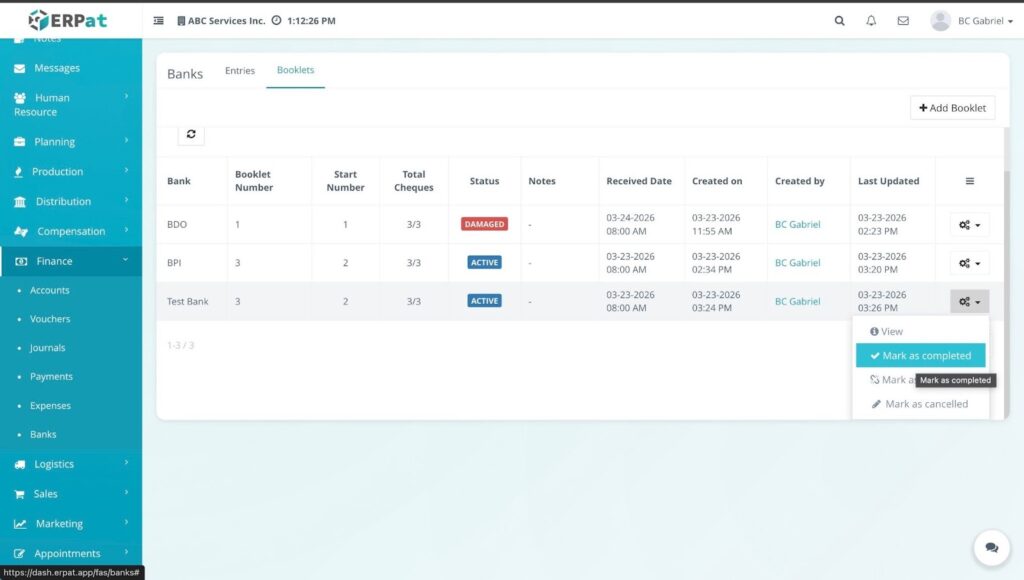The height and width of the screenshot is (580, 1024).
Task: Toggle the sidebar with the hamburger icon
Action: (159, 21)
